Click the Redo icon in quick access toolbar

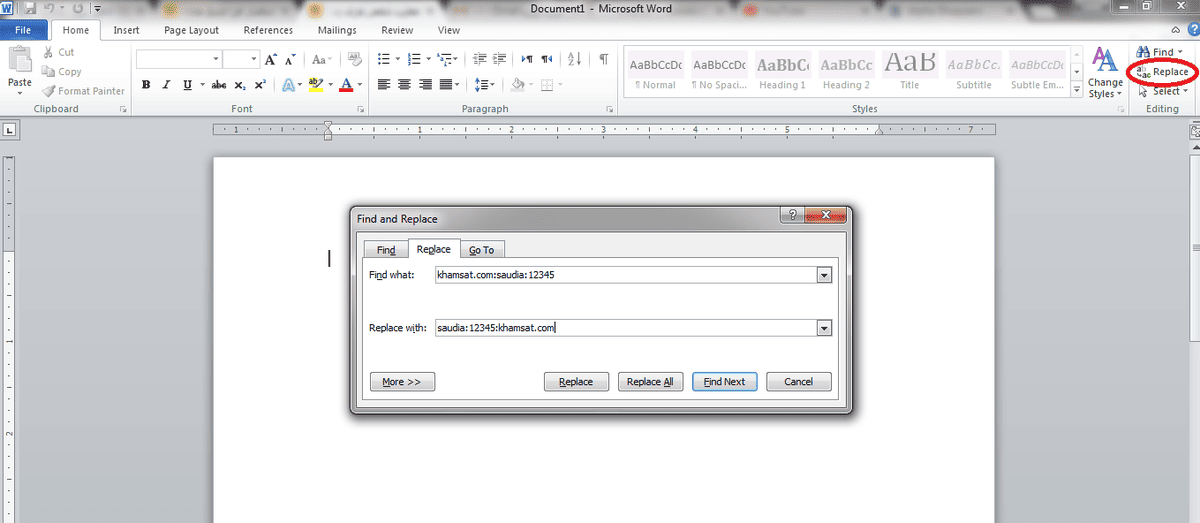point(78,8)
